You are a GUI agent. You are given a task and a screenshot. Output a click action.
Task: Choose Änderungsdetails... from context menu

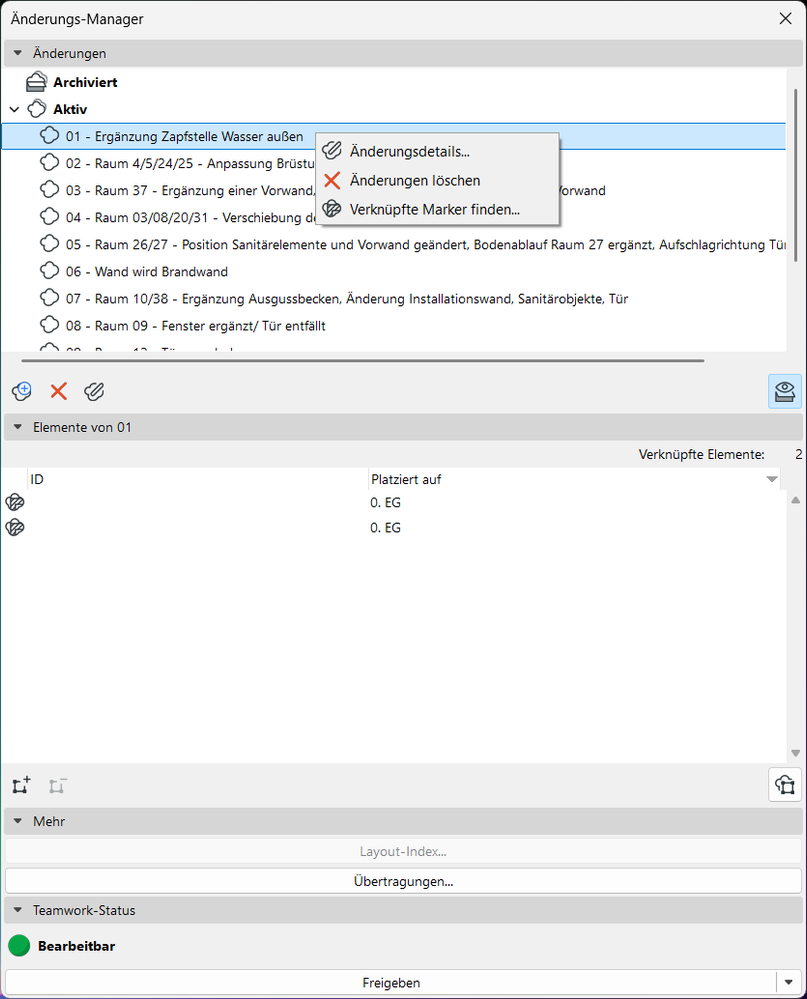pyautogui.click(x=438, y=152)
